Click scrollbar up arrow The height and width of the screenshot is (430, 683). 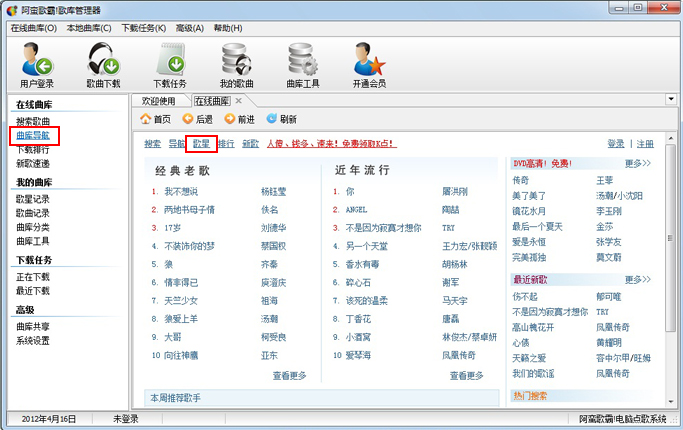pyautogui.click(x=670, y=138)
